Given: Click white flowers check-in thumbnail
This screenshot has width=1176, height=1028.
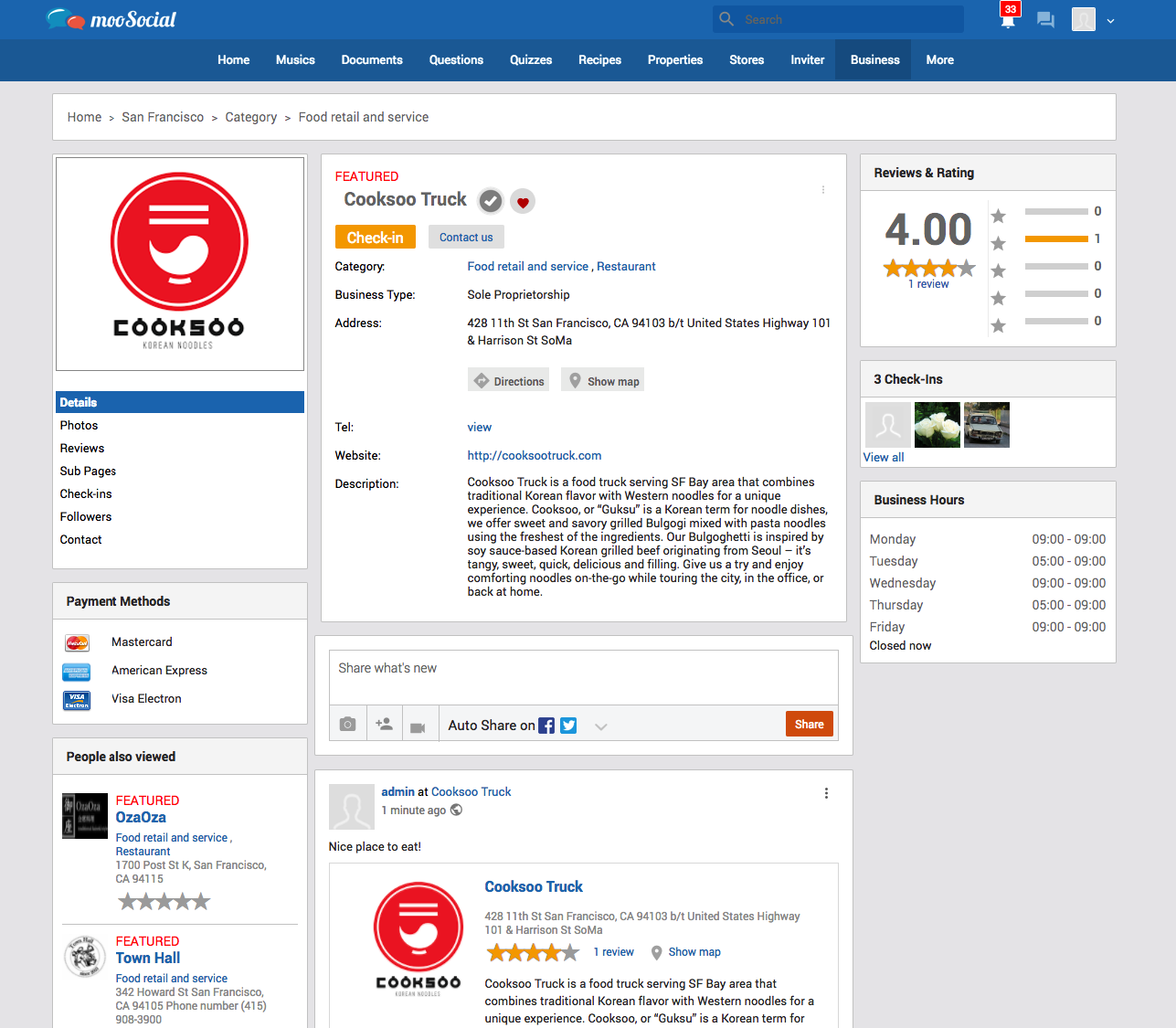Looking at the screenshot, I should tap(938, 425).
